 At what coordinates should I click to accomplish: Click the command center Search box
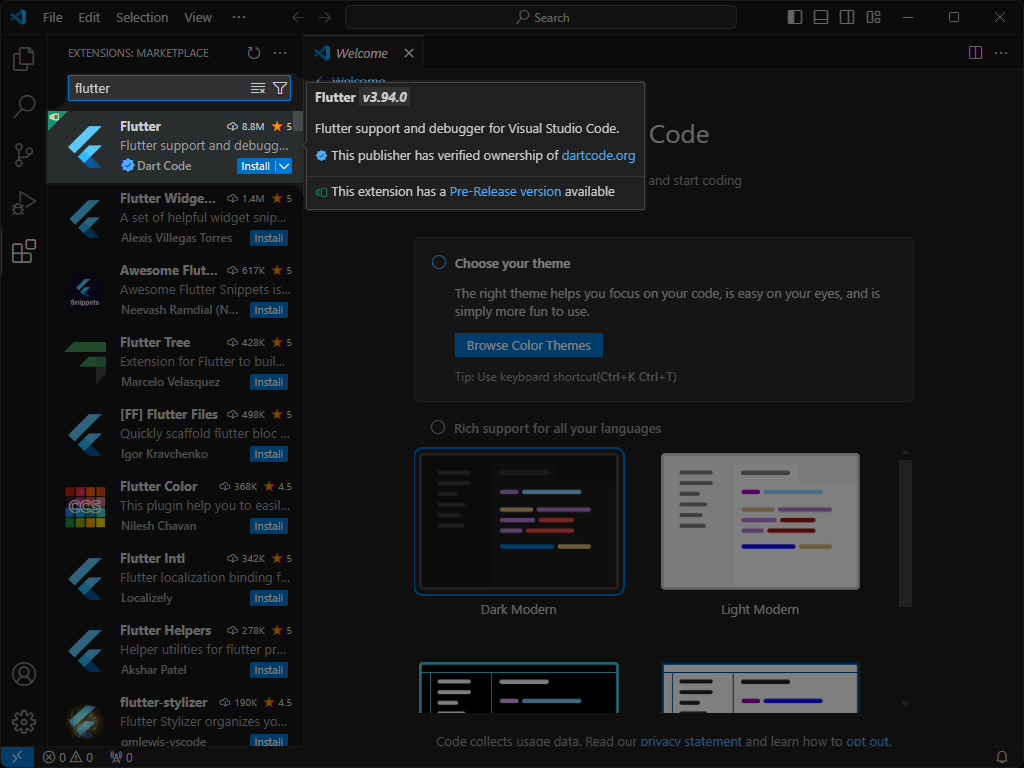tap(541, 18)
